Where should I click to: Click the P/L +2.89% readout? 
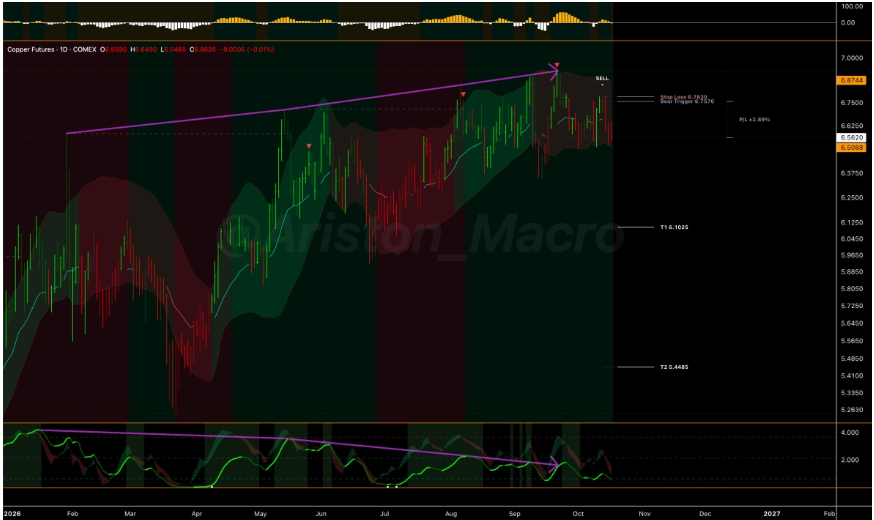754,120
